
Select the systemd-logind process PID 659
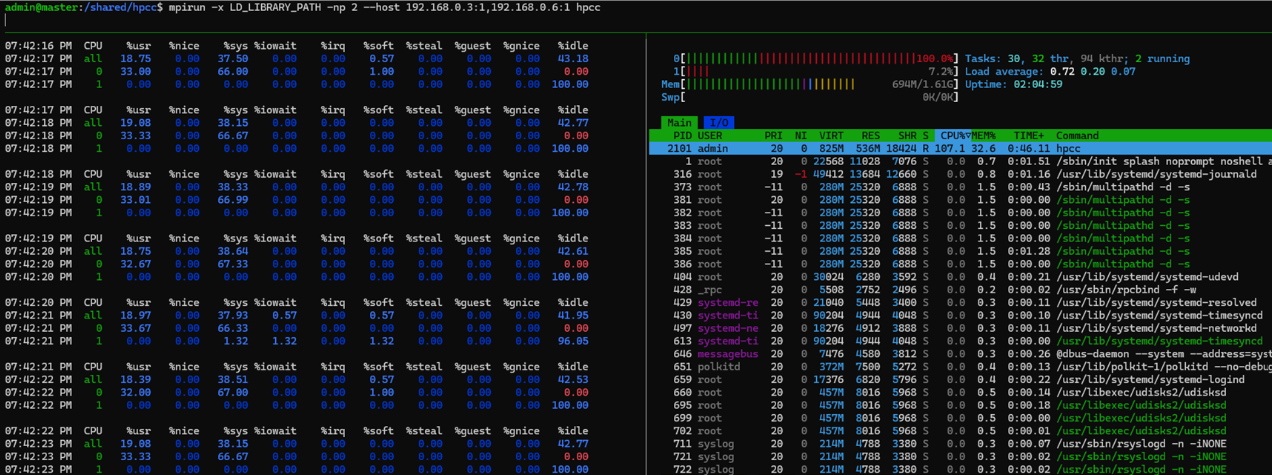point(960,379)
